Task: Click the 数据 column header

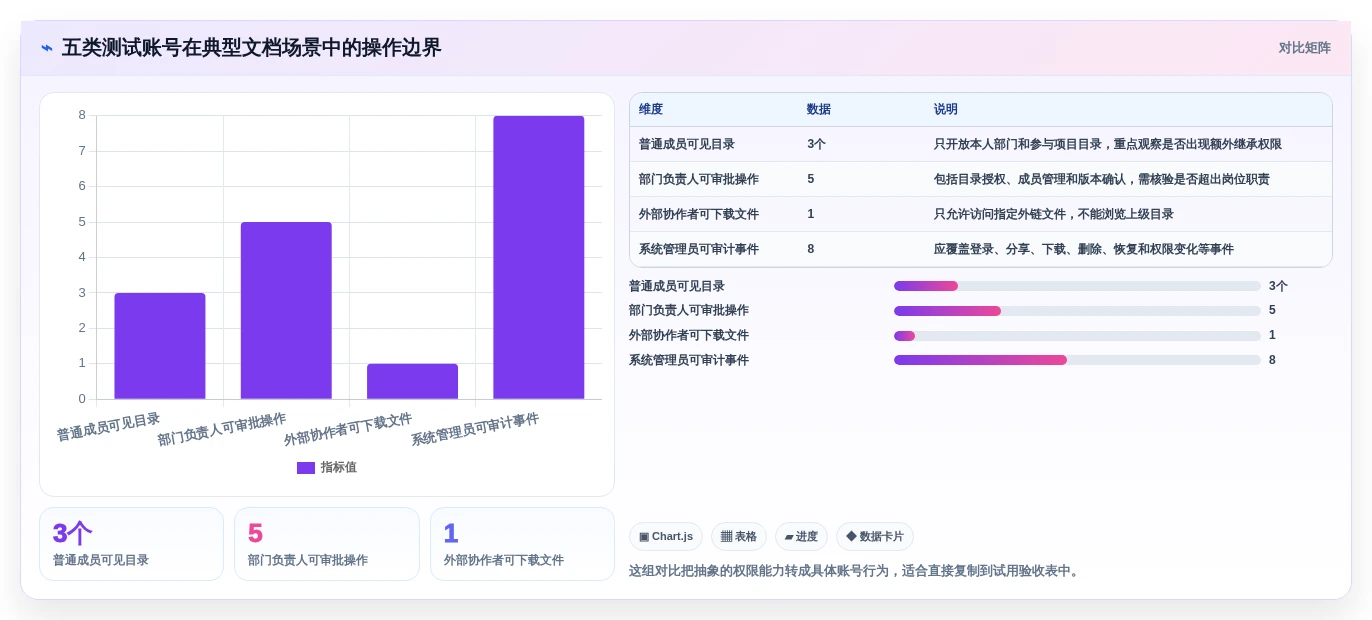Action: [819, 110]
